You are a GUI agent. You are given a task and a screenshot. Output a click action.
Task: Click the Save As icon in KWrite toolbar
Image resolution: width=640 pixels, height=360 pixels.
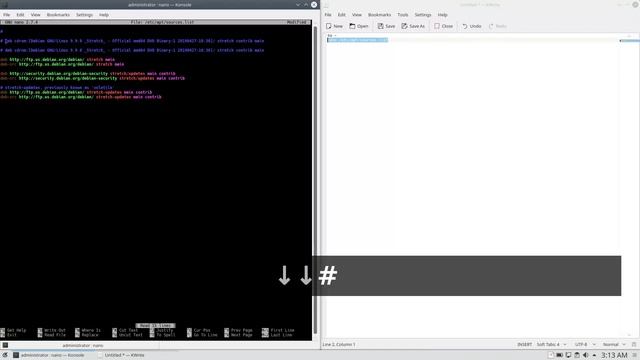tap(404, 26)
